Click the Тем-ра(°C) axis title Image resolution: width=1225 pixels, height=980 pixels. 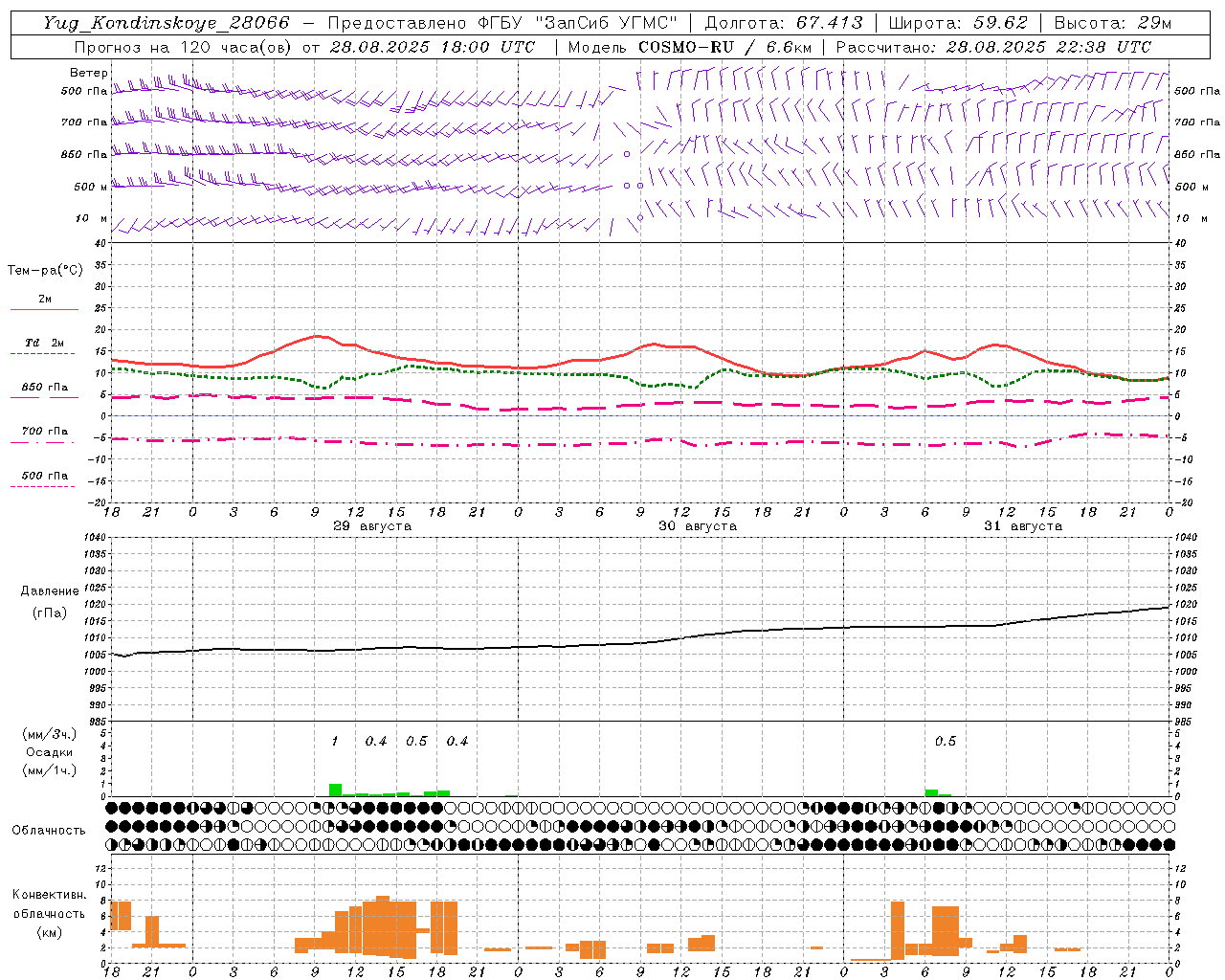click(45, 271)
